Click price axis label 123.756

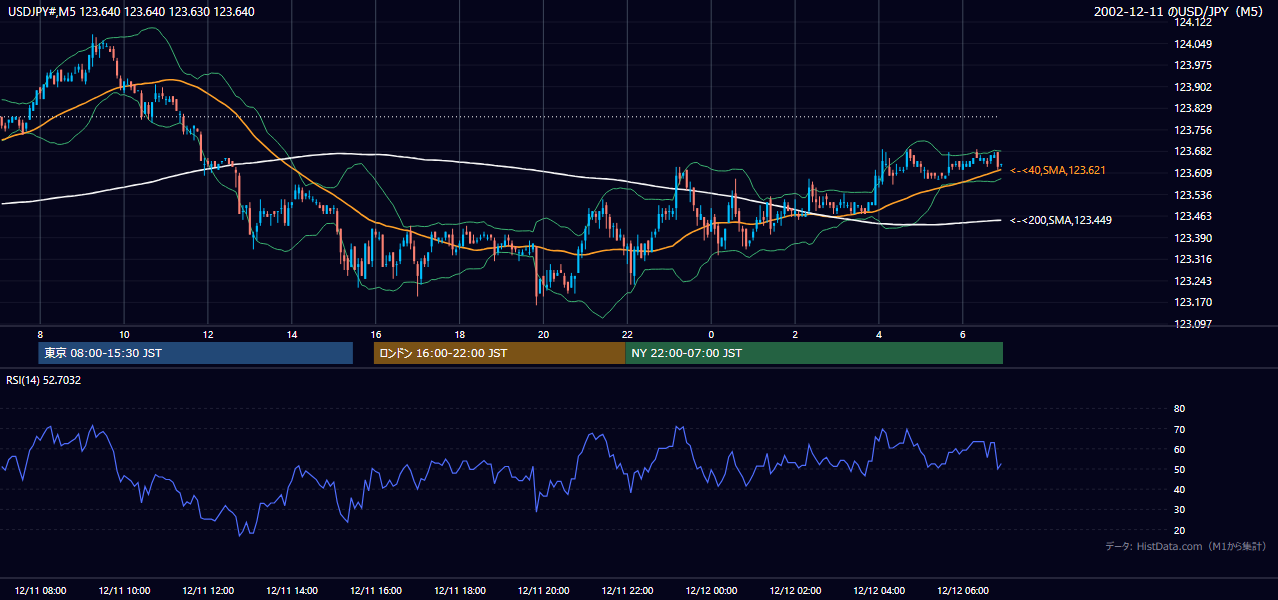pyautogui.click(x=1192, y=130)
